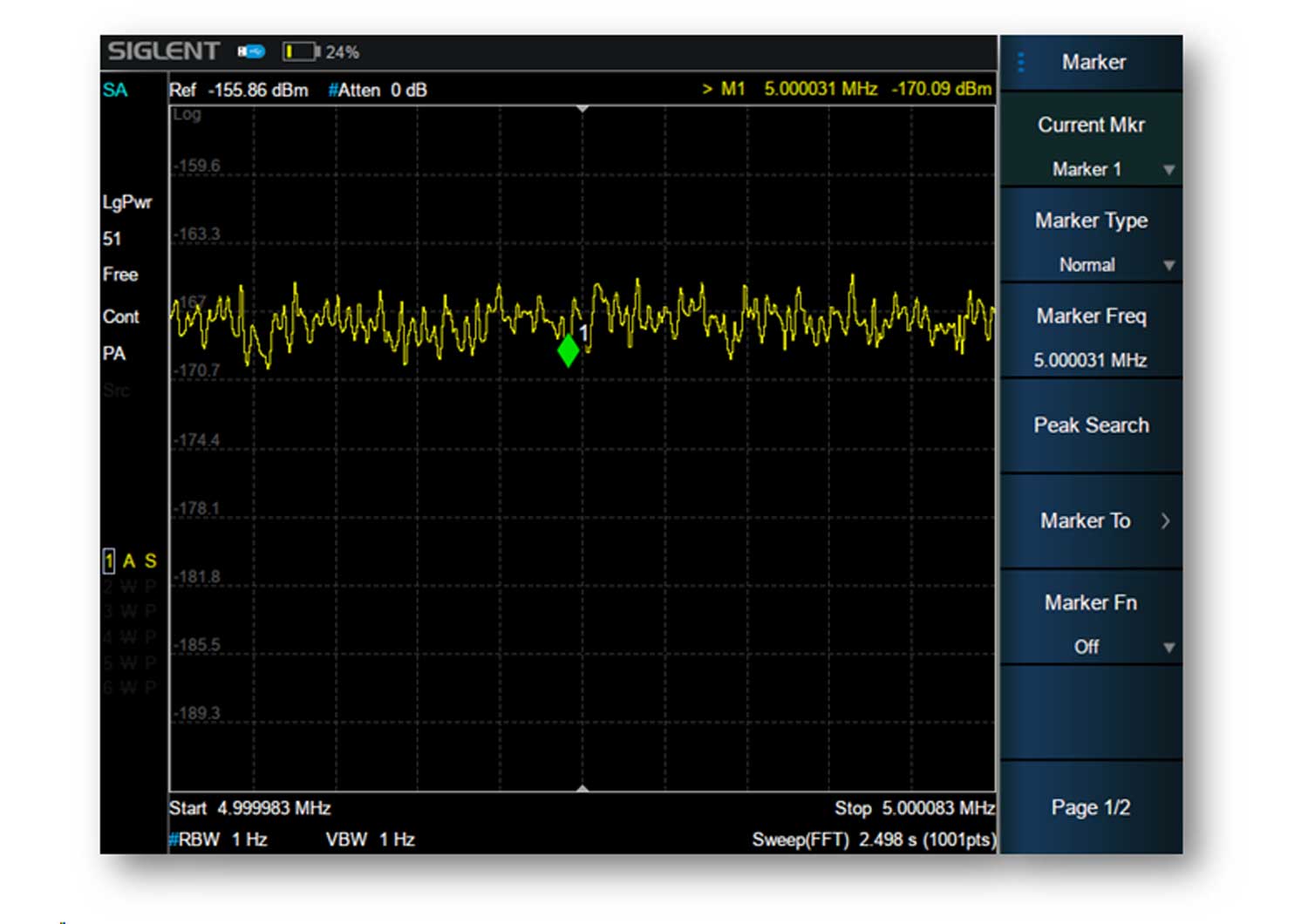This screenshot has width=1308, height=924.
Task: Toggle the Free trigger mode indicator
Action: [120, 275]
